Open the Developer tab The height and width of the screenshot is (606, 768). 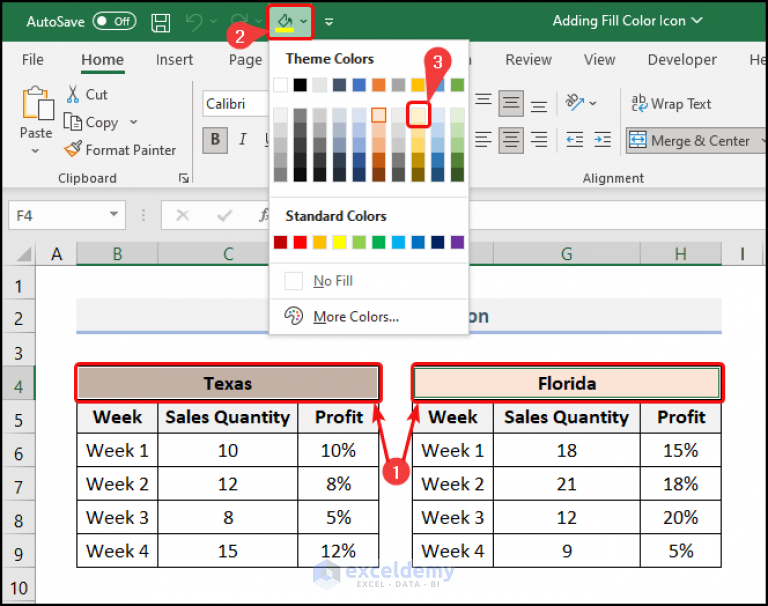[682, 60]
